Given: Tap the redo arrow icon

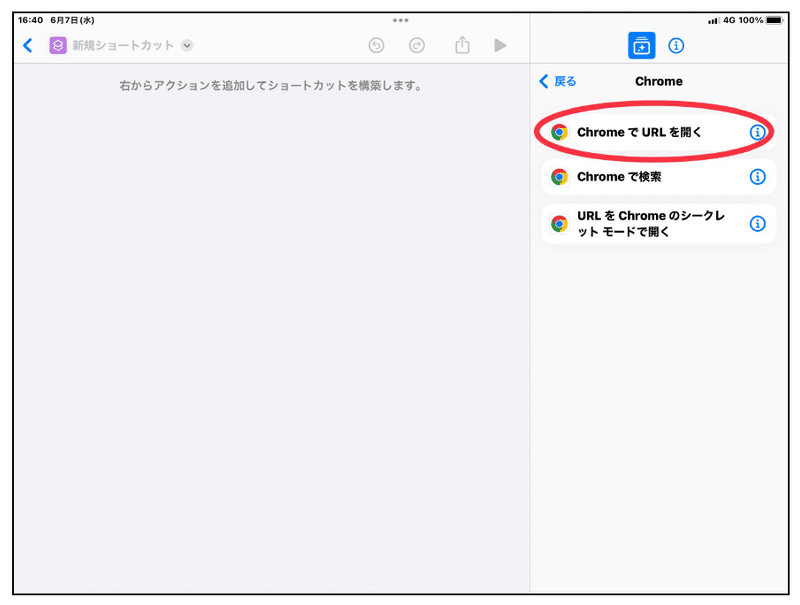Looking at the screenshot, I should coord(417,45).
